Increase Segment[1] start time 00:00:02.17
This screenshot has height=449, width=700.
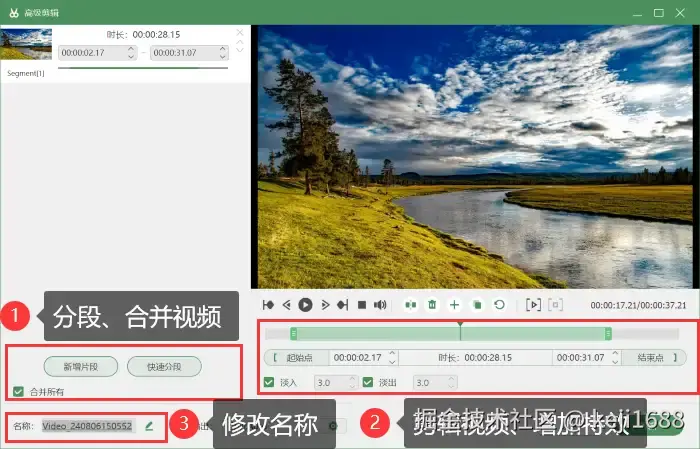click(x=131, y=49)
